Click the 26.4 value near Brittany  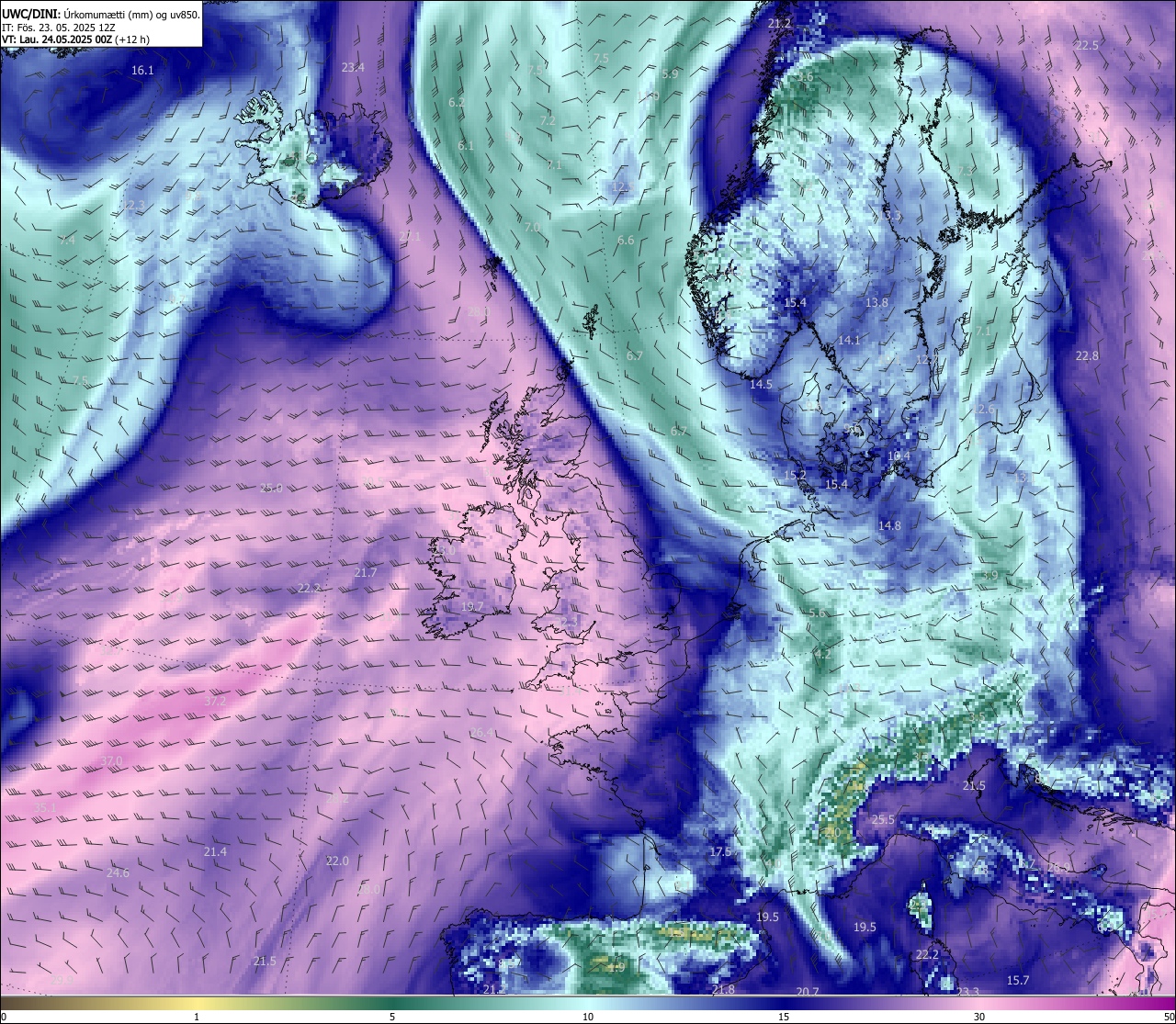pos(482,732)
